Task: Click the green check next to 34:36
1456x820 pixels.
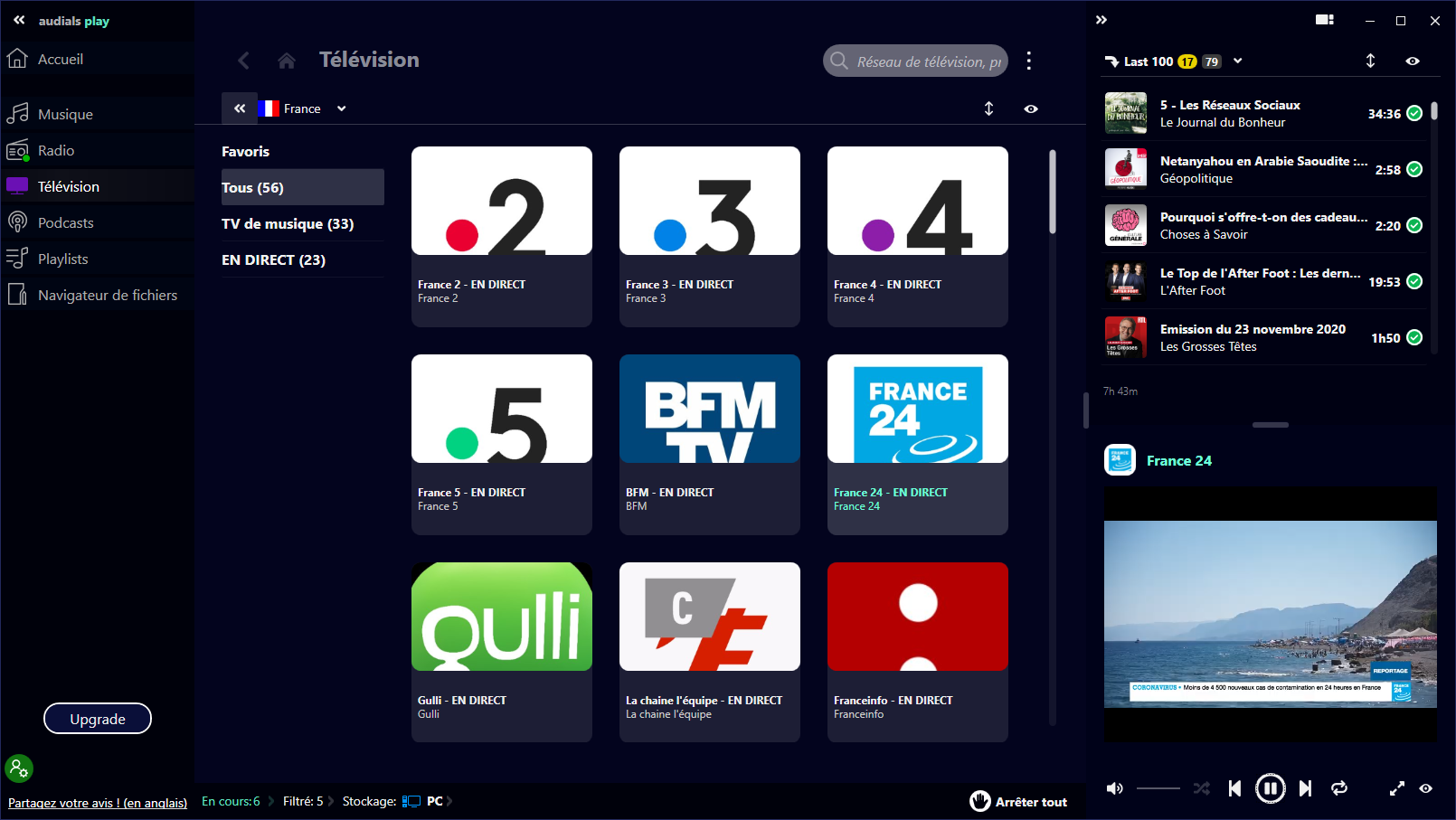Action: pos(1414,113)
